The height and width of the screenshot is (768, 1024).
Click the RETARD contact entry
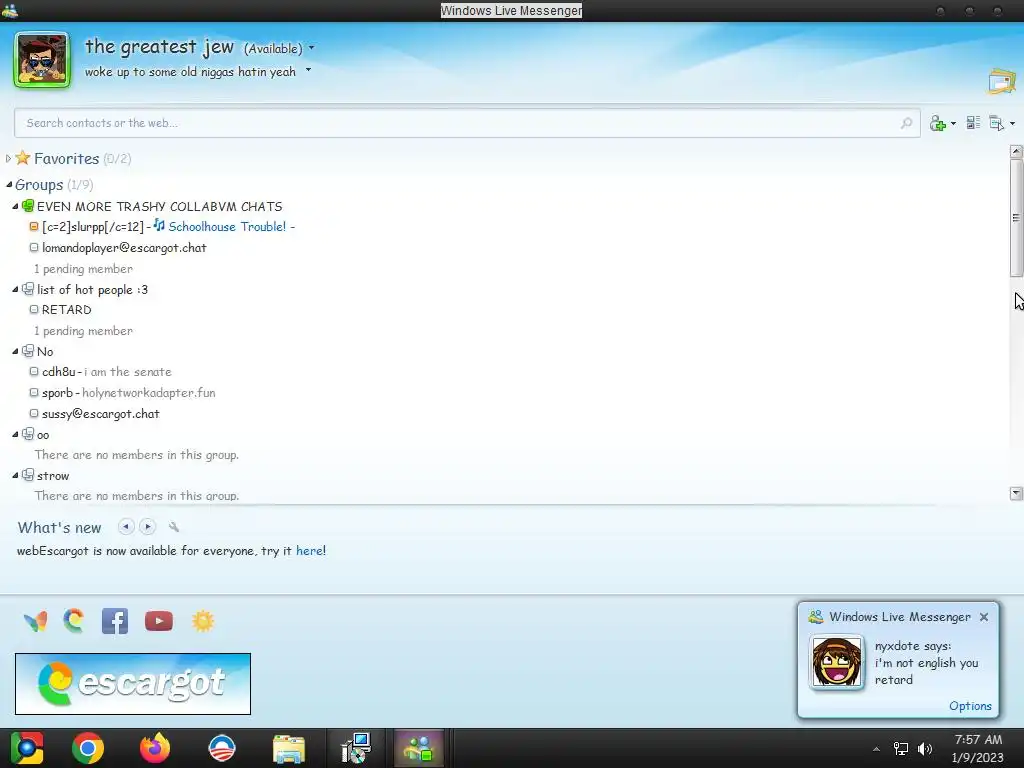pos(67,310)
